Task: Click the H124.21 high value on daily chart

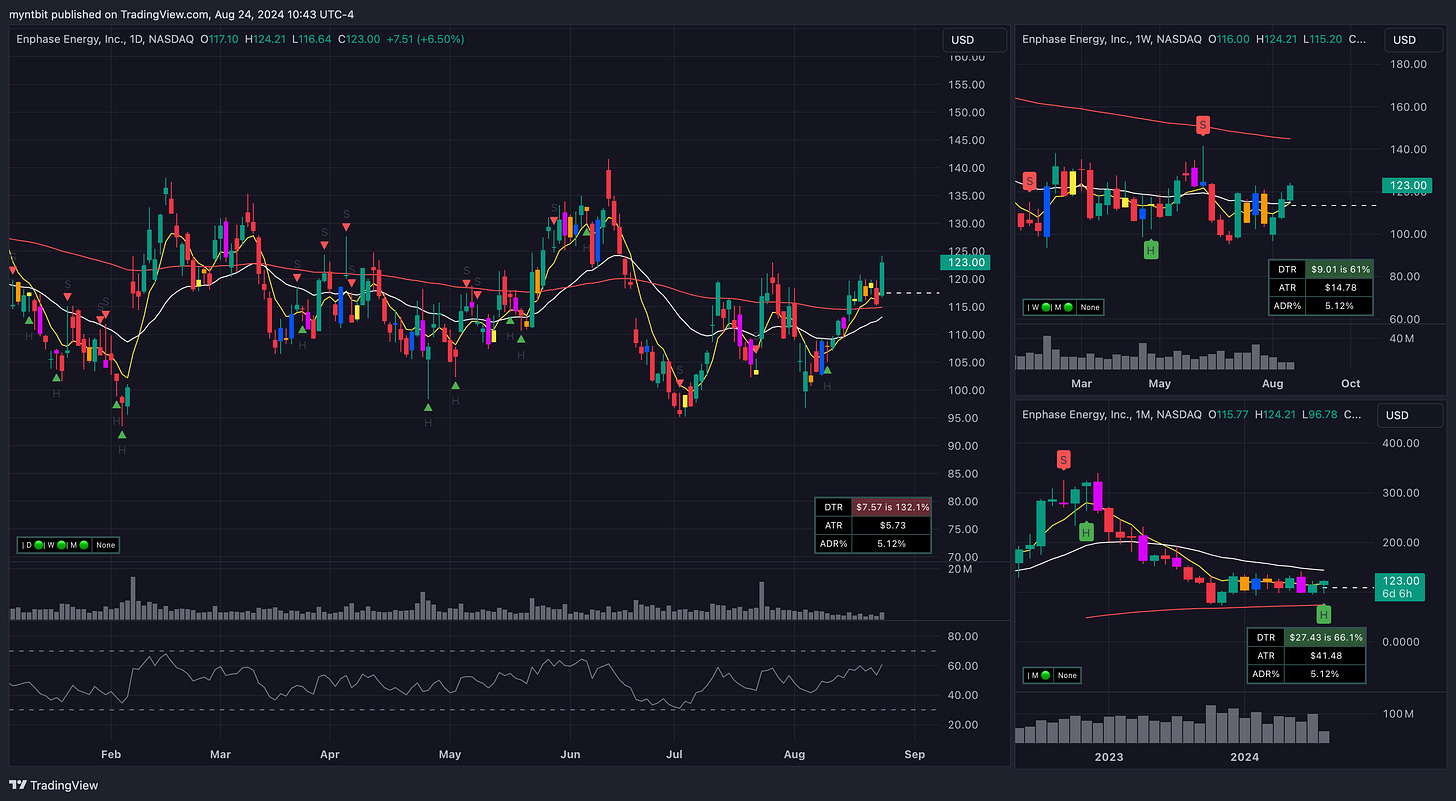Action: pos(265,39)
